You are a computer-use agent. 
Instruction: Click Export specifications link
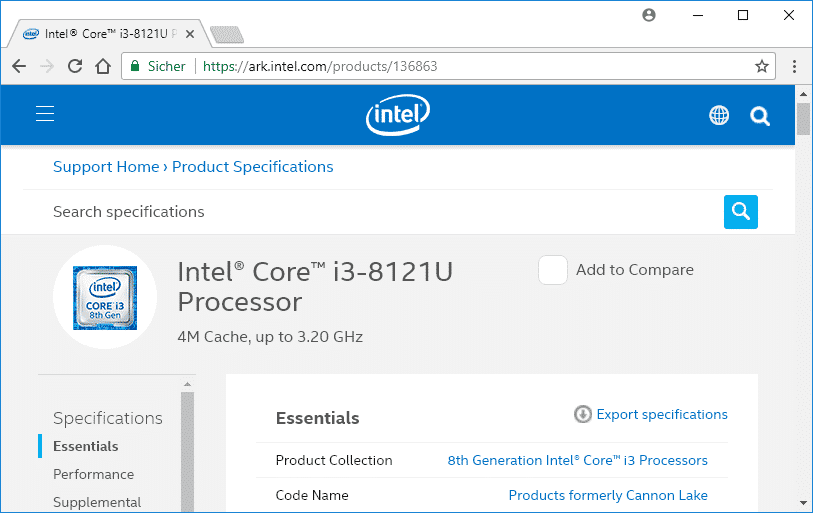pyautogui.click(x=662, y=414)
